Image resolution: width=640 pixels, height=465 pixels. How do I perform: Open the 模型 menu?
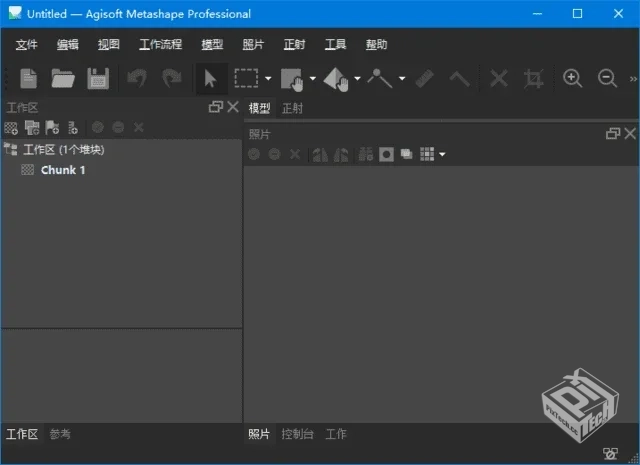click(x=212, y=44)
